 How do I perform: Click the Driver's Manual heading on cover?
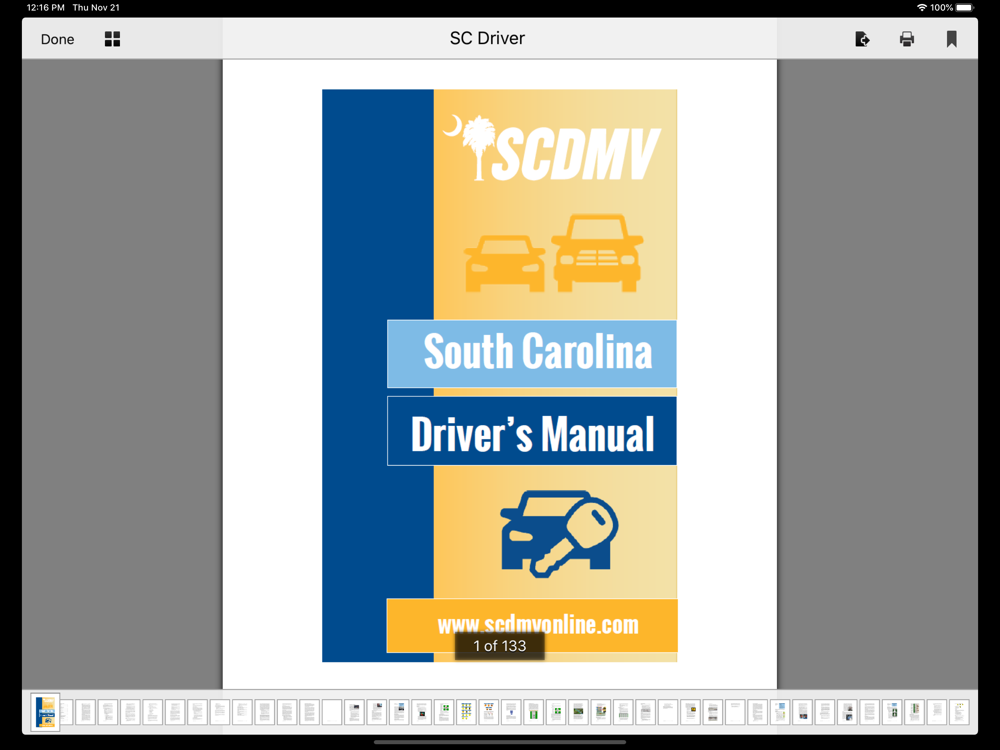[533, 434]
